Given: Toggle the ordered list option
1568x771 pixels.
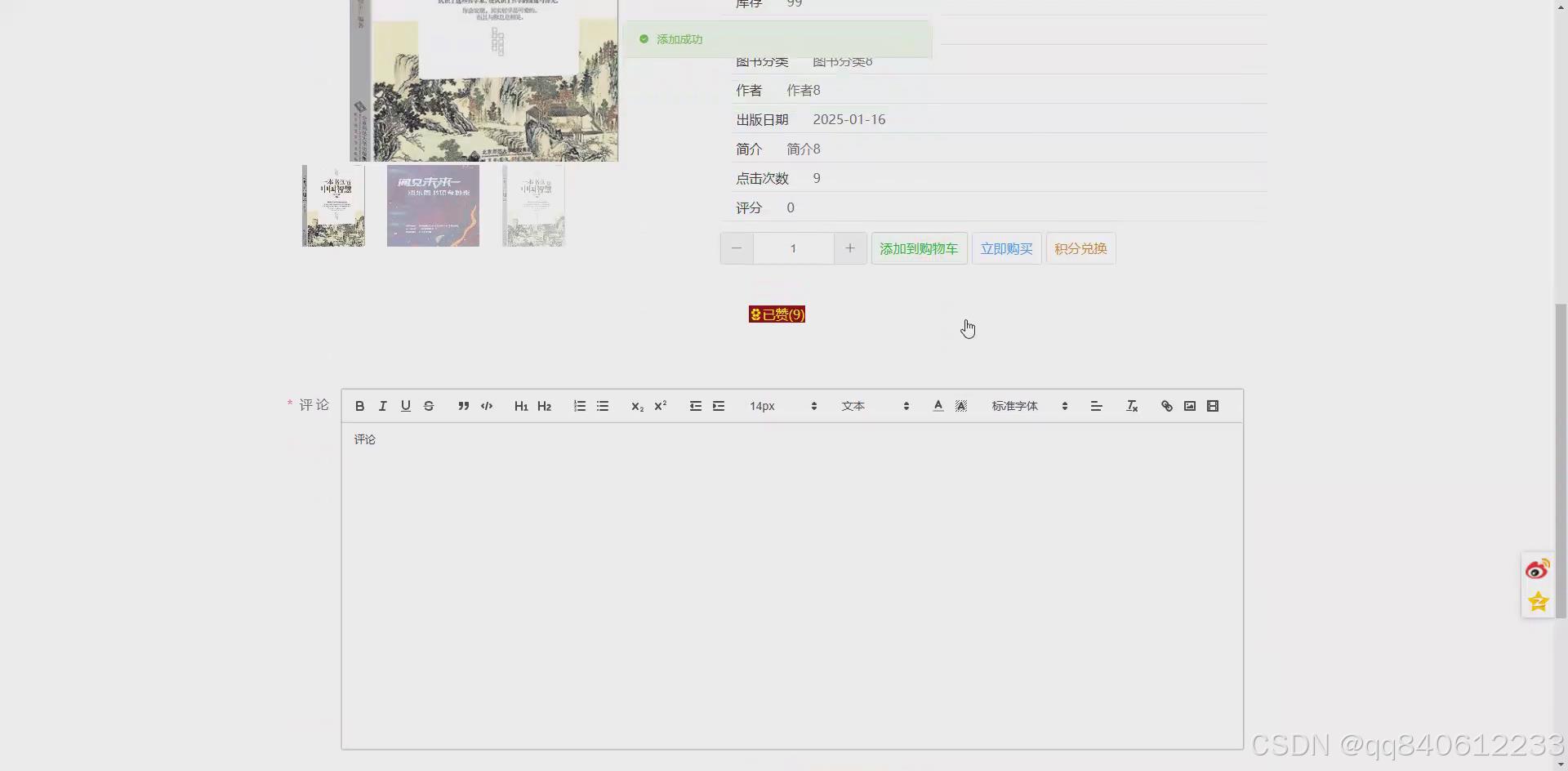Looking at the screenshot, I should pos(579,406).
